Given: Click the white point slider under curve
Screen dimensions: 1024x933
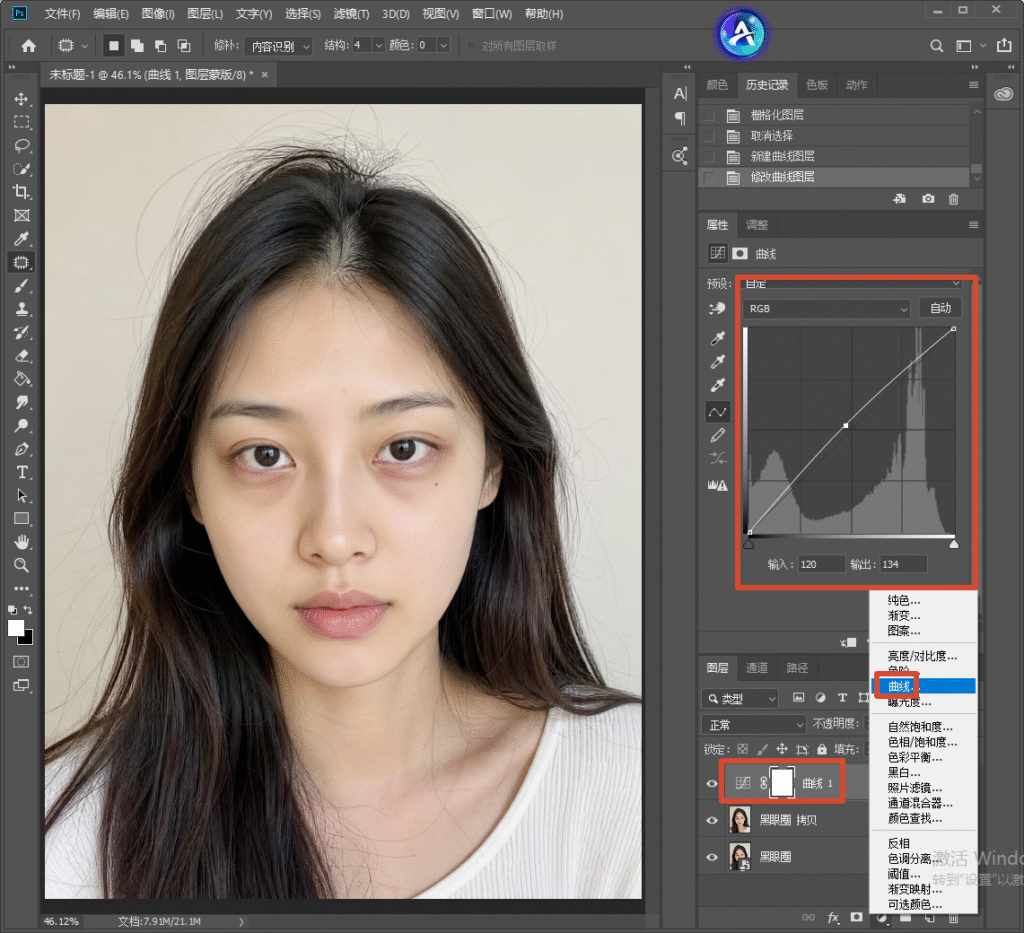Looking at the screenshot, I should pos(954,544).
